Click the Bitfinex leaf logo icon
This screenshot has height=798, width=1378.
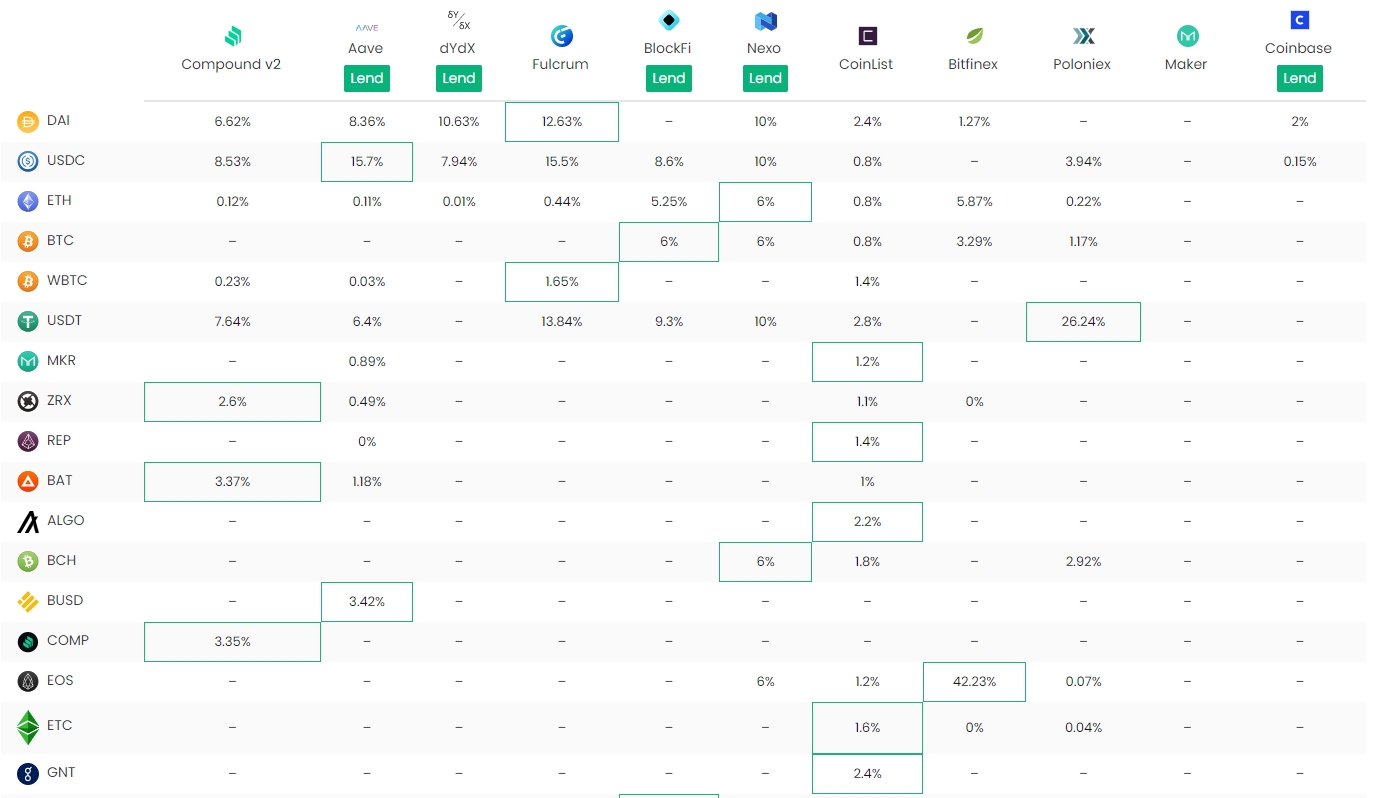[973, 37]
